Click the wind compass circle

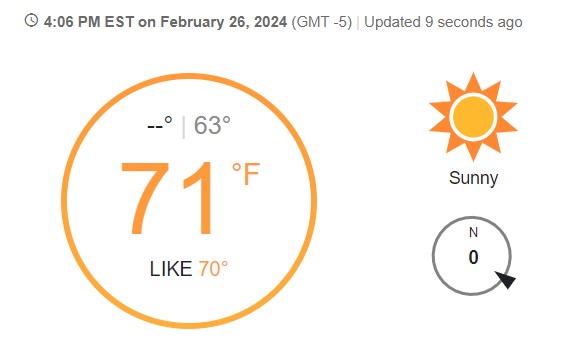[472, 256]
